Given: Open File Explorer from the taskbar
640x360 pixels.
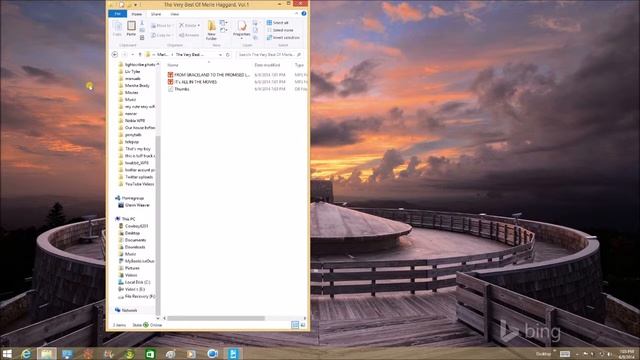Looking at the screenshot, I should [x=47, y=354].
